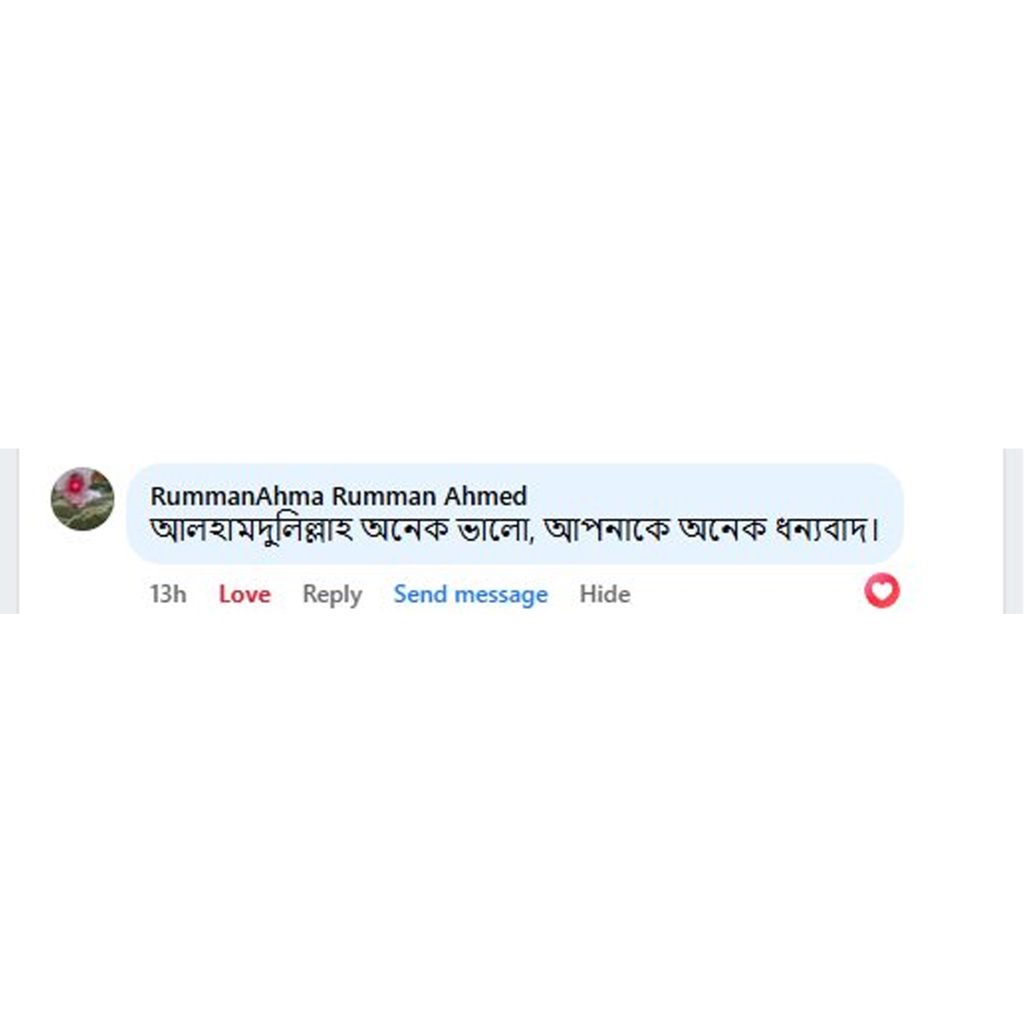Click the gray strip at the right edge
1024x1024 pixels.
point(1013,530)
